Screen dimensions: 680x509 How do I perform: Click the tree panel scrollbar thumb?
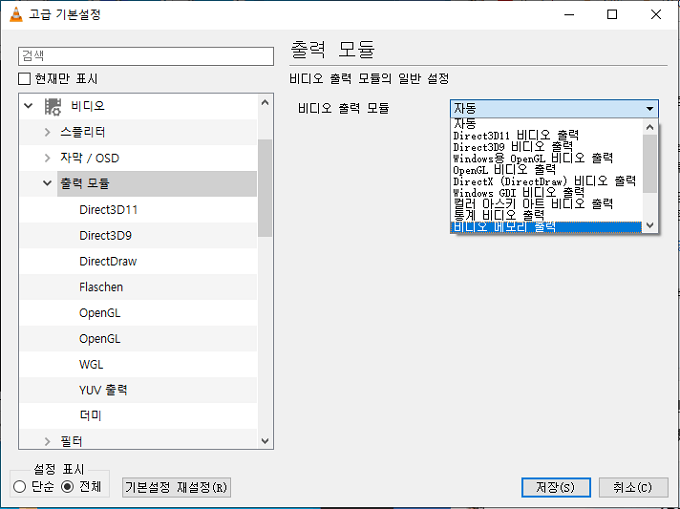click(x=265, y=188)
